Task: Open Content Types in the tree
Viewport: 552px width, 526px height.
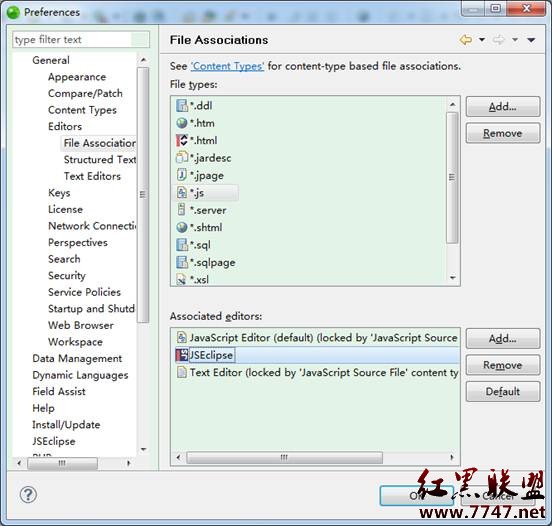Action: (x=82, y=110)
